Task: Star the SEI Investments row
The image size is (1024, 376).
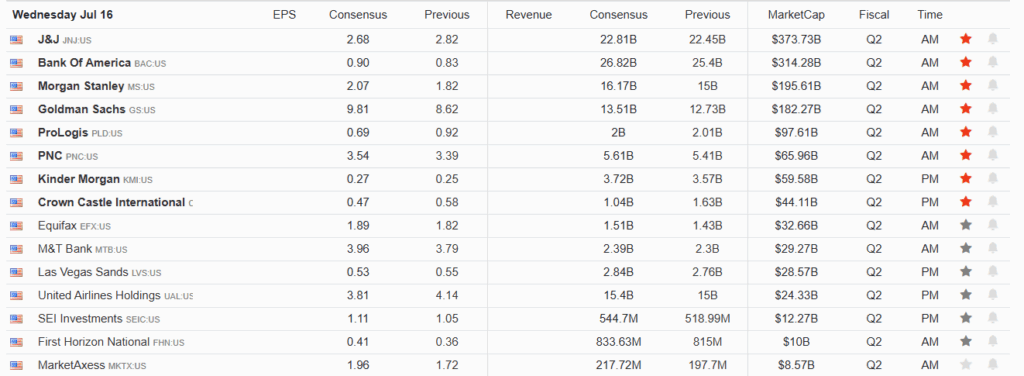Action: point(966,319)
